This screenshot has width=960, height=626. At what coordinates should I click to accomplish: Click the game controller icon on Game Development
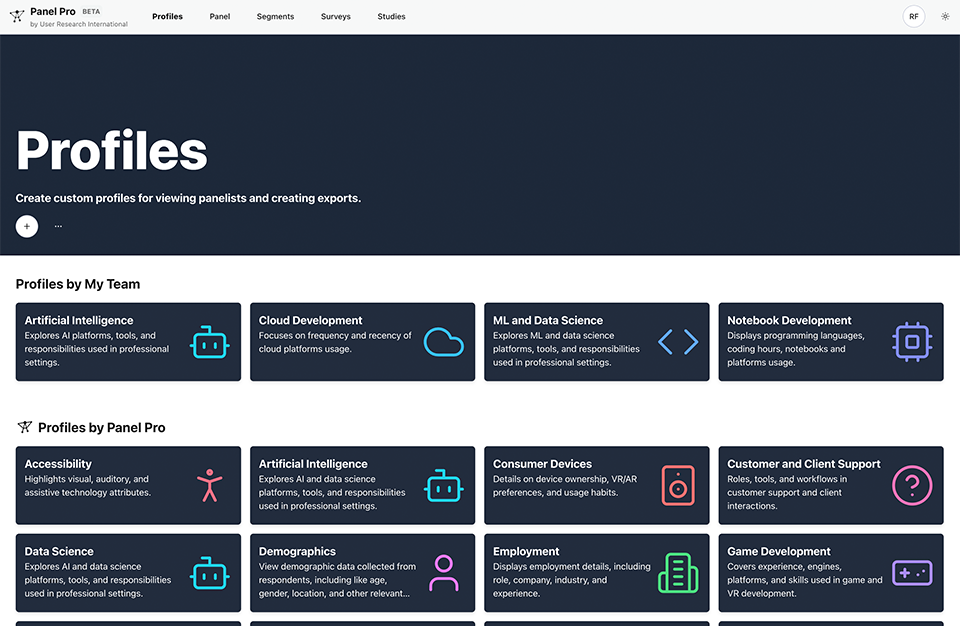[x=911, y=573]
